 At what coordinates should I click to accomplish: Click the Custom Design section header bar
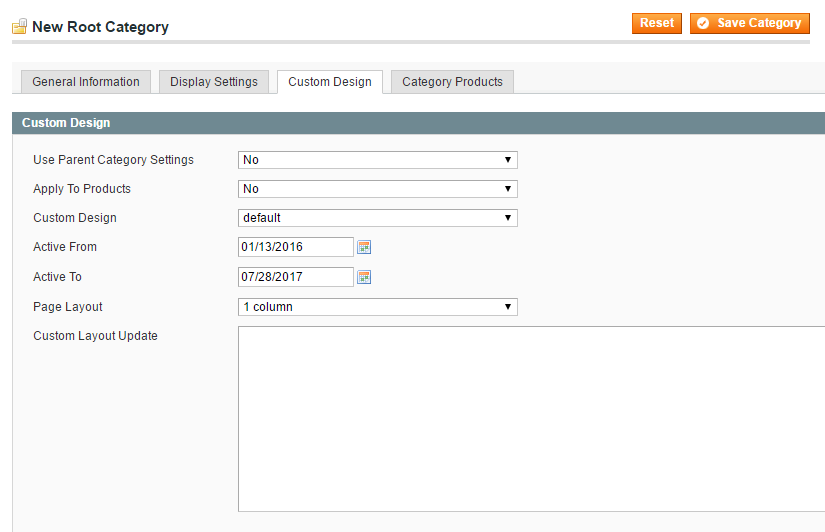[418, 123]
